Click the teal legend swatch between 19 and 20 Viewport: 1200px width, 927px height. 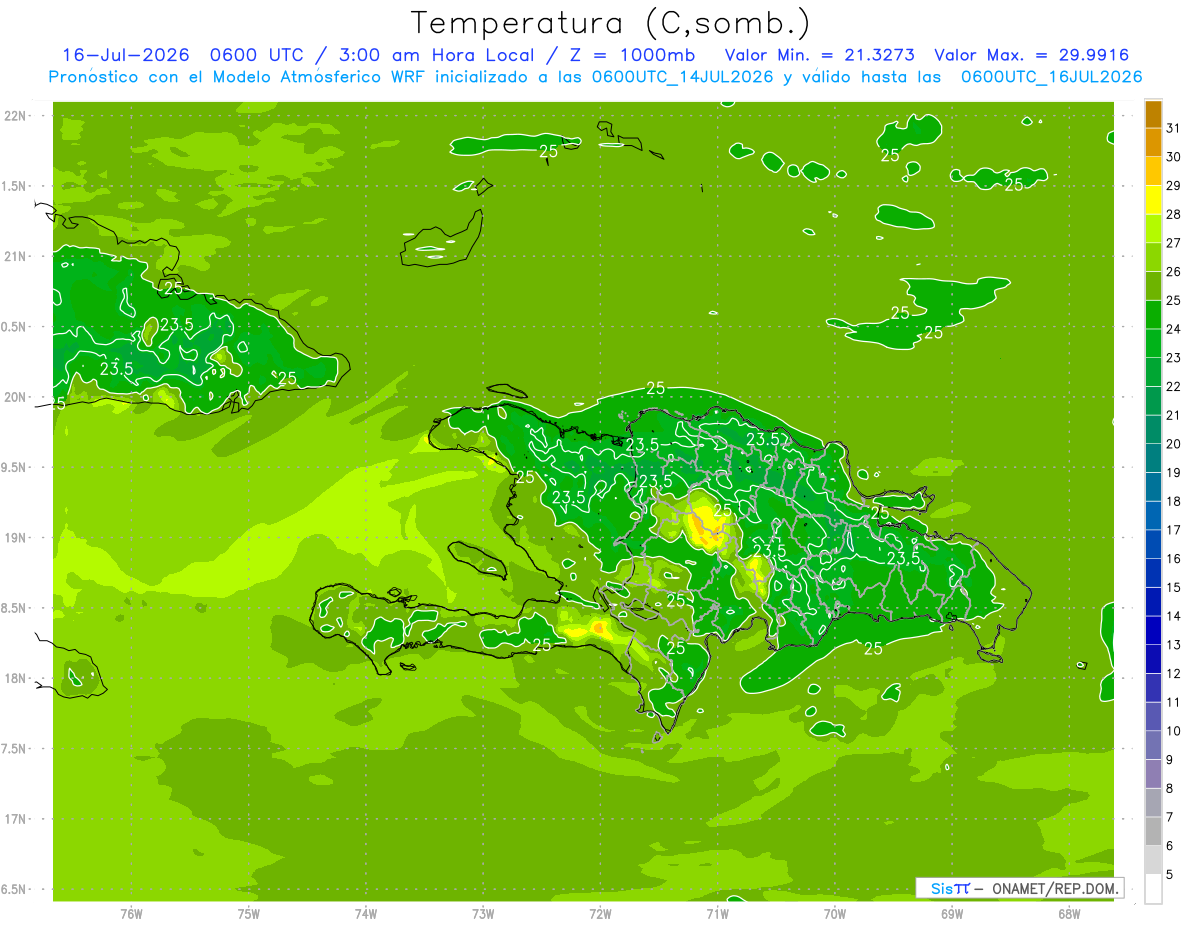1153,458
